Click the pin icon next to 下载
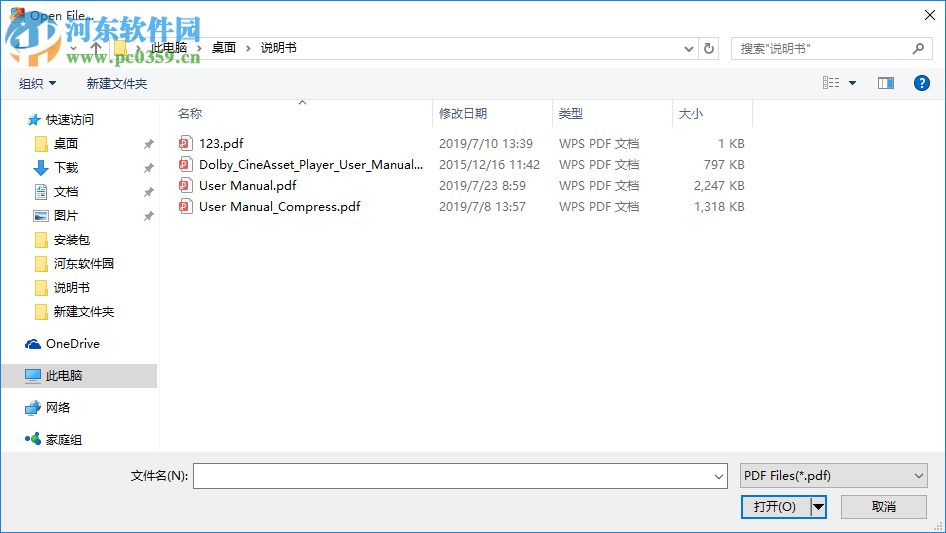Image resolution: width=946 pixels, height=533 pixels. (148, 168)
